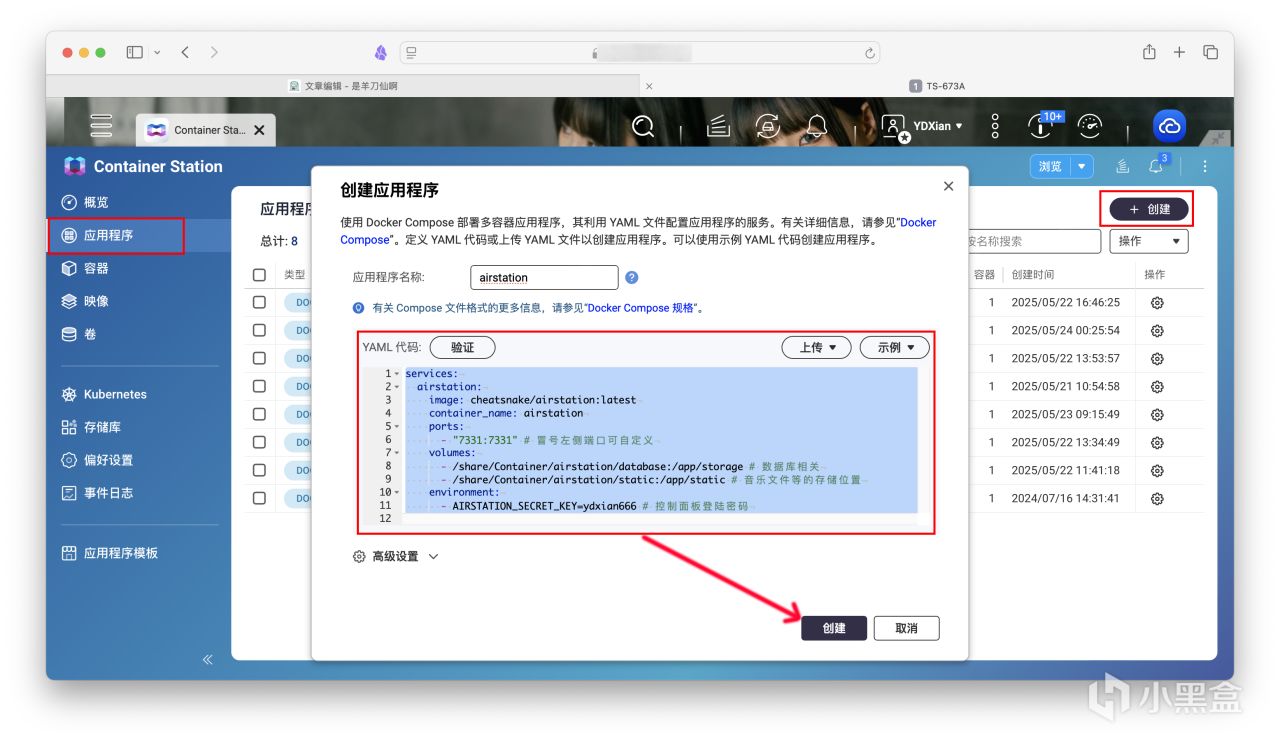Click the 浏览 browse button
This screenshot has height=741, width=1280.
(1050, 167)
